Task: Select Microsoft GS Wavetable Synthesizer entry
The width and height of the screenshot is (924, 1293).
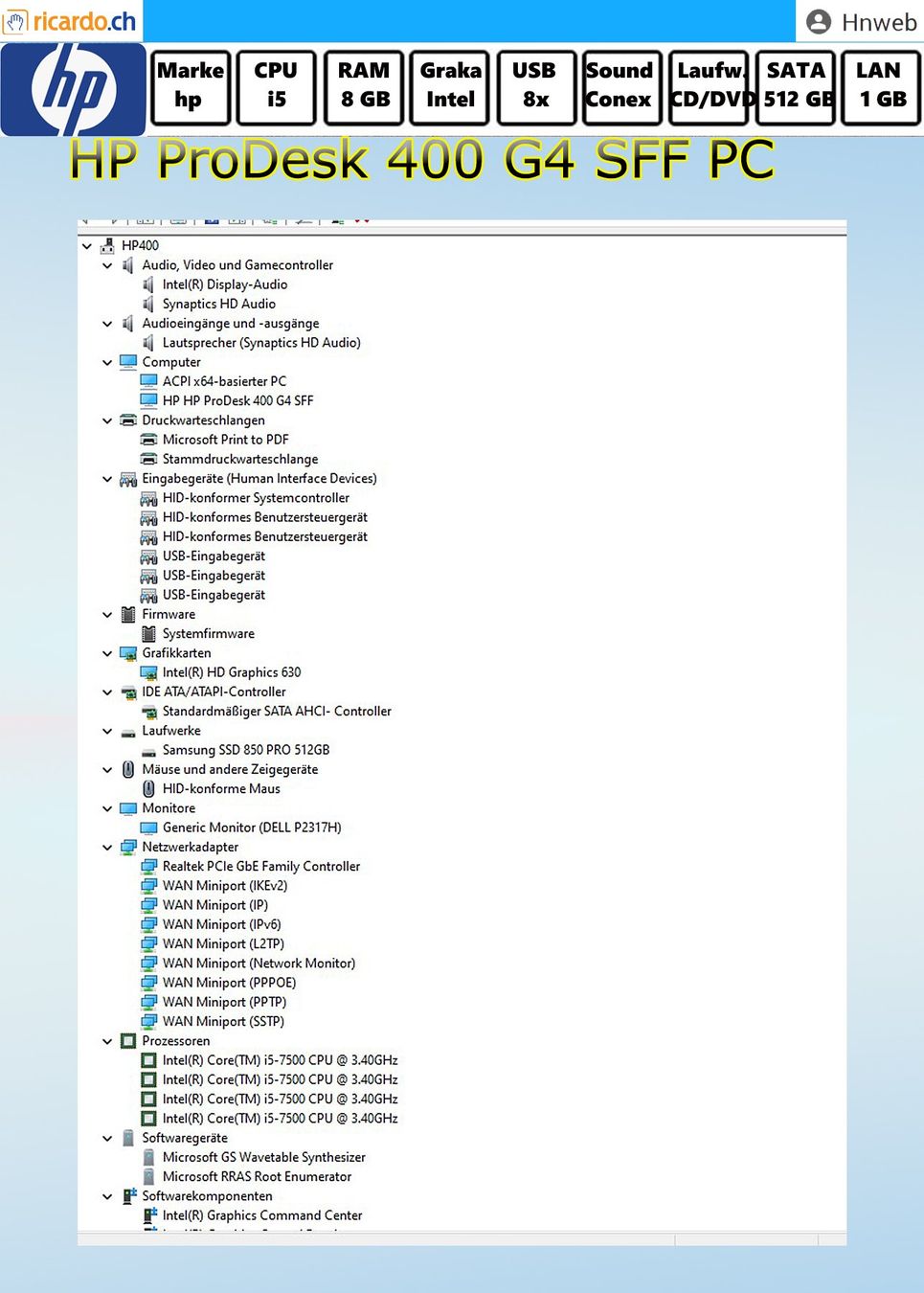Action: (263, 1157)
